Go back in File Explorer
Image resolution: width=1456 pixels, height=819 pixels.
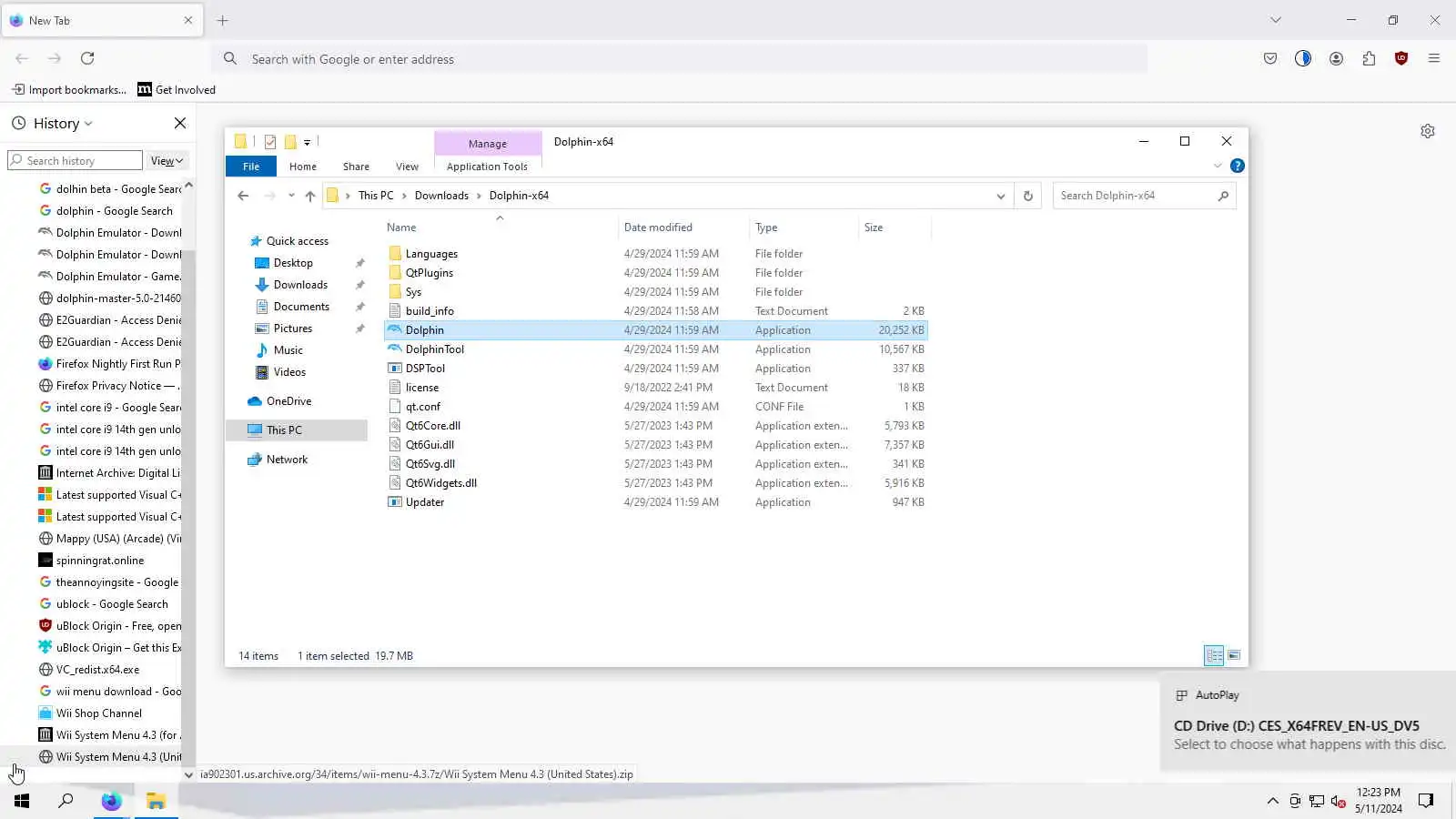(243, 196)
